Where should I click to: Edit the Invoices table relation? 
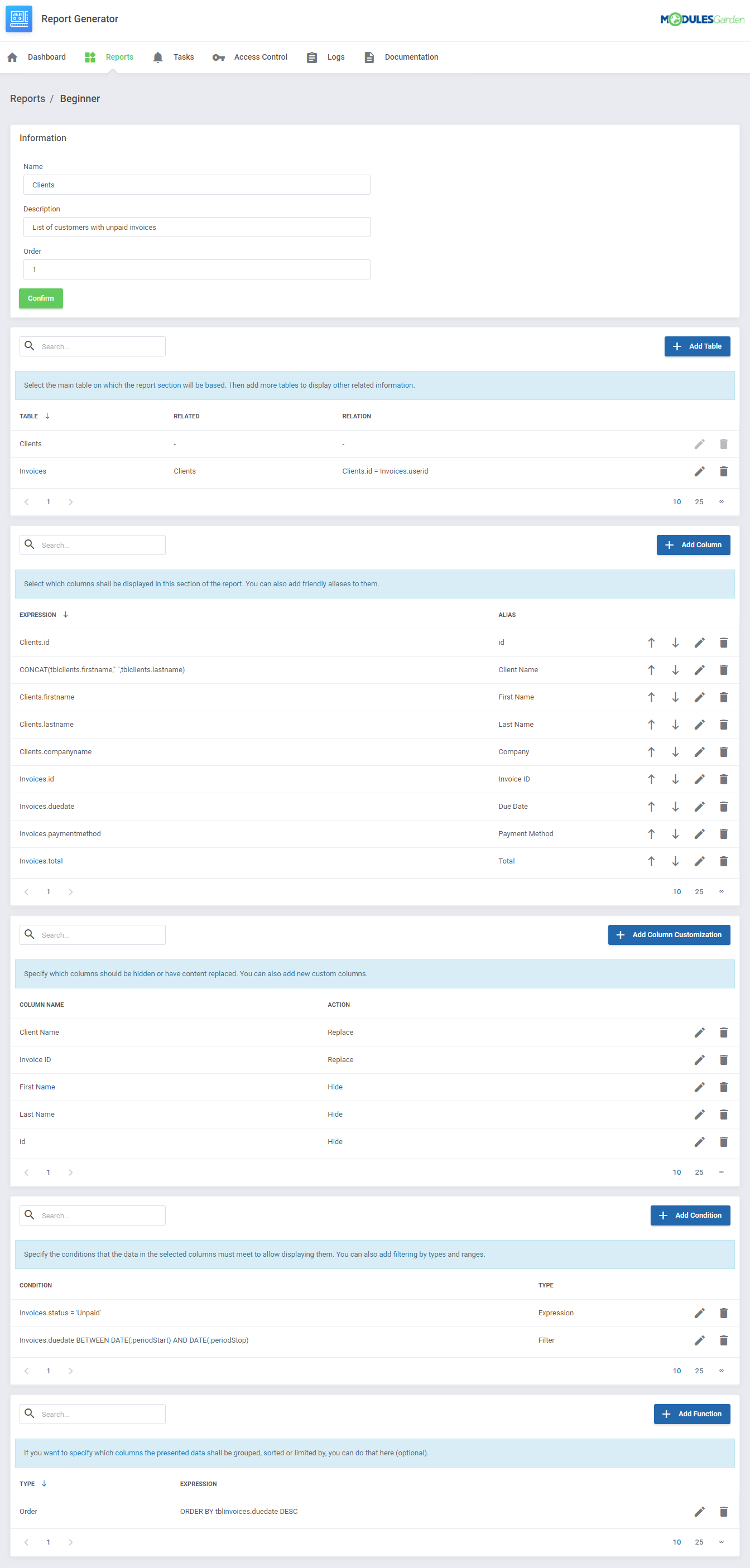[699, 471]
